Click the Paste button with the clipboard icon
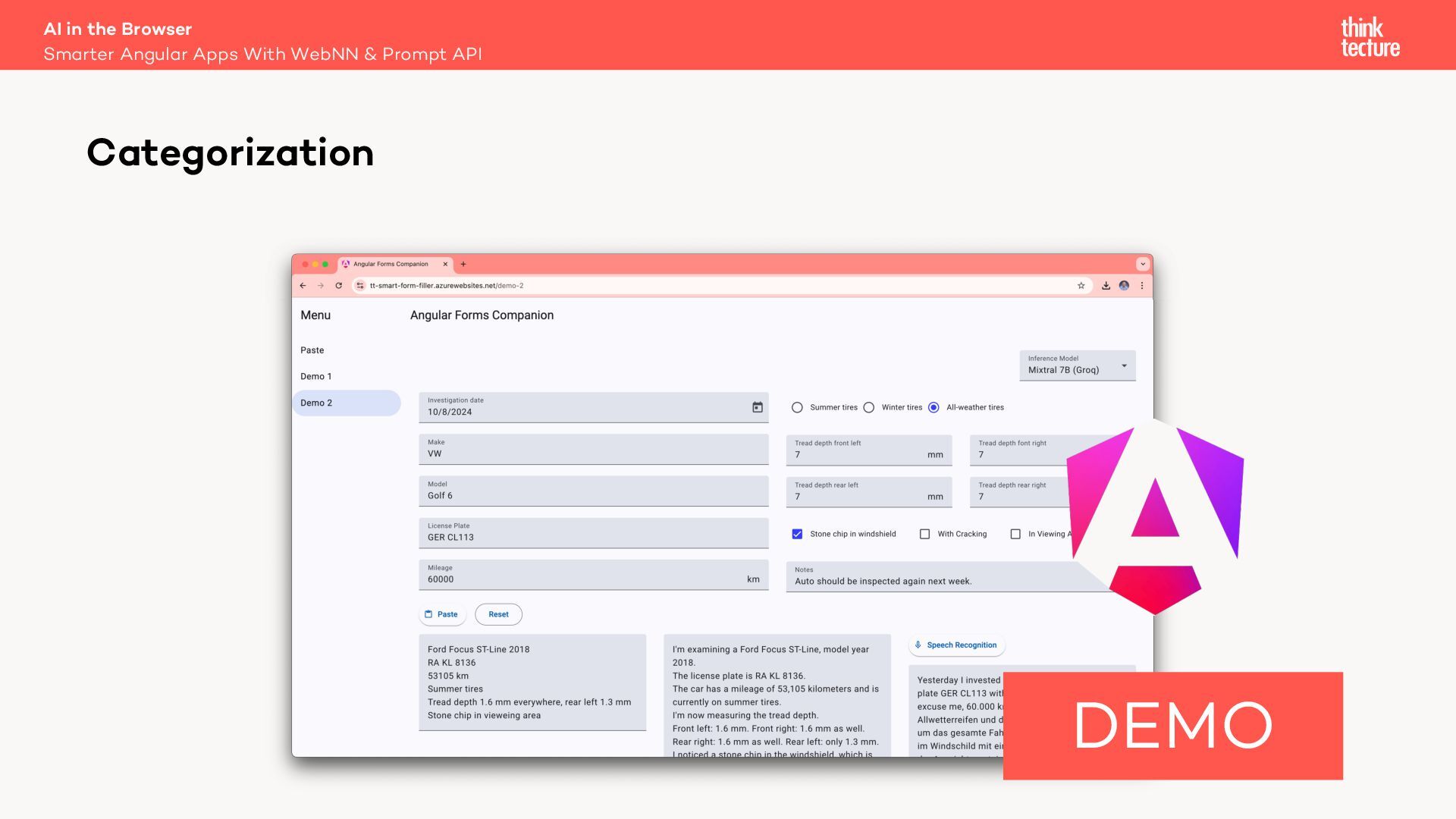This screenshot has height=819, width=1456. pyautogui.click(x=441, y=614)
